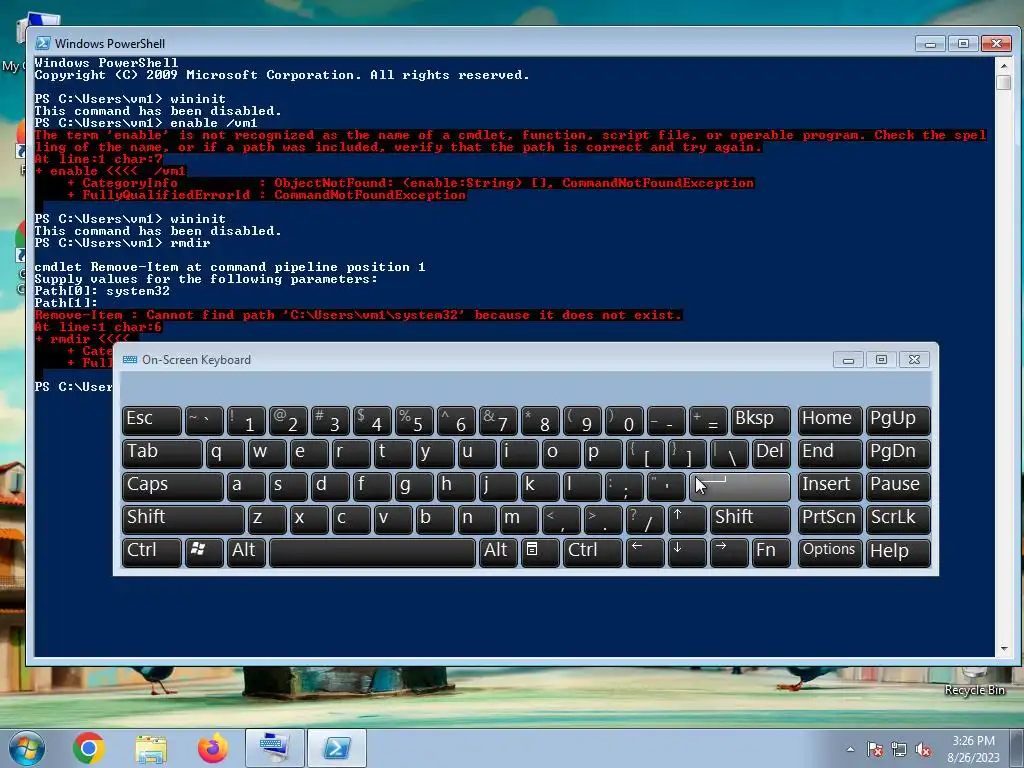Screen dimensions: 1024x768
Task: Open the network tray icon
Action: click(899, 749)
